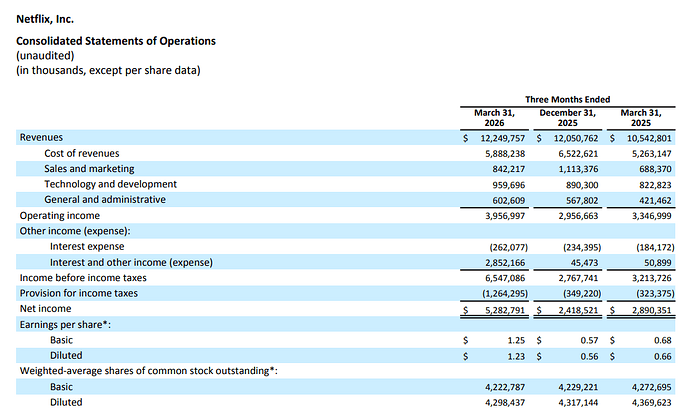Click Consolidated Statements of Operations heading

(x=116, y=41)
